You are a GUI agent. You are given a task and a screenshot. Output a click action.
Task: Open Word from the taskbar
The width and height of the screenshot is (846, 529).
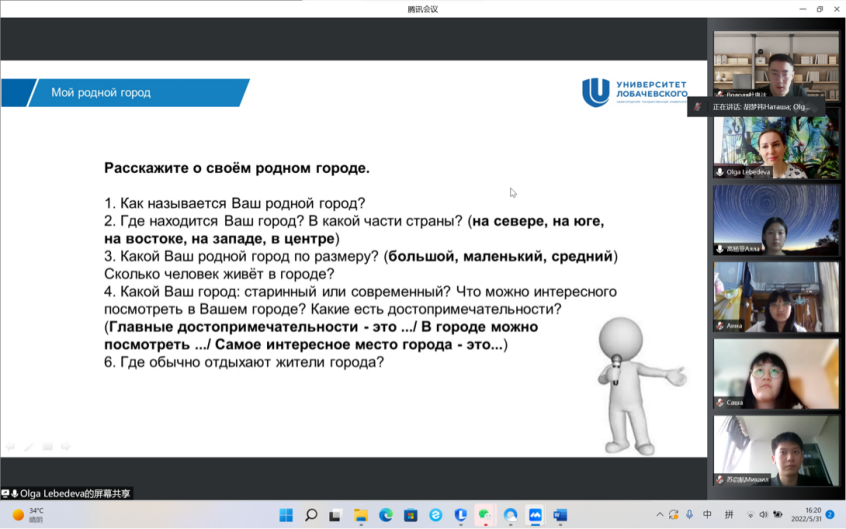click(x=560, y=515)
